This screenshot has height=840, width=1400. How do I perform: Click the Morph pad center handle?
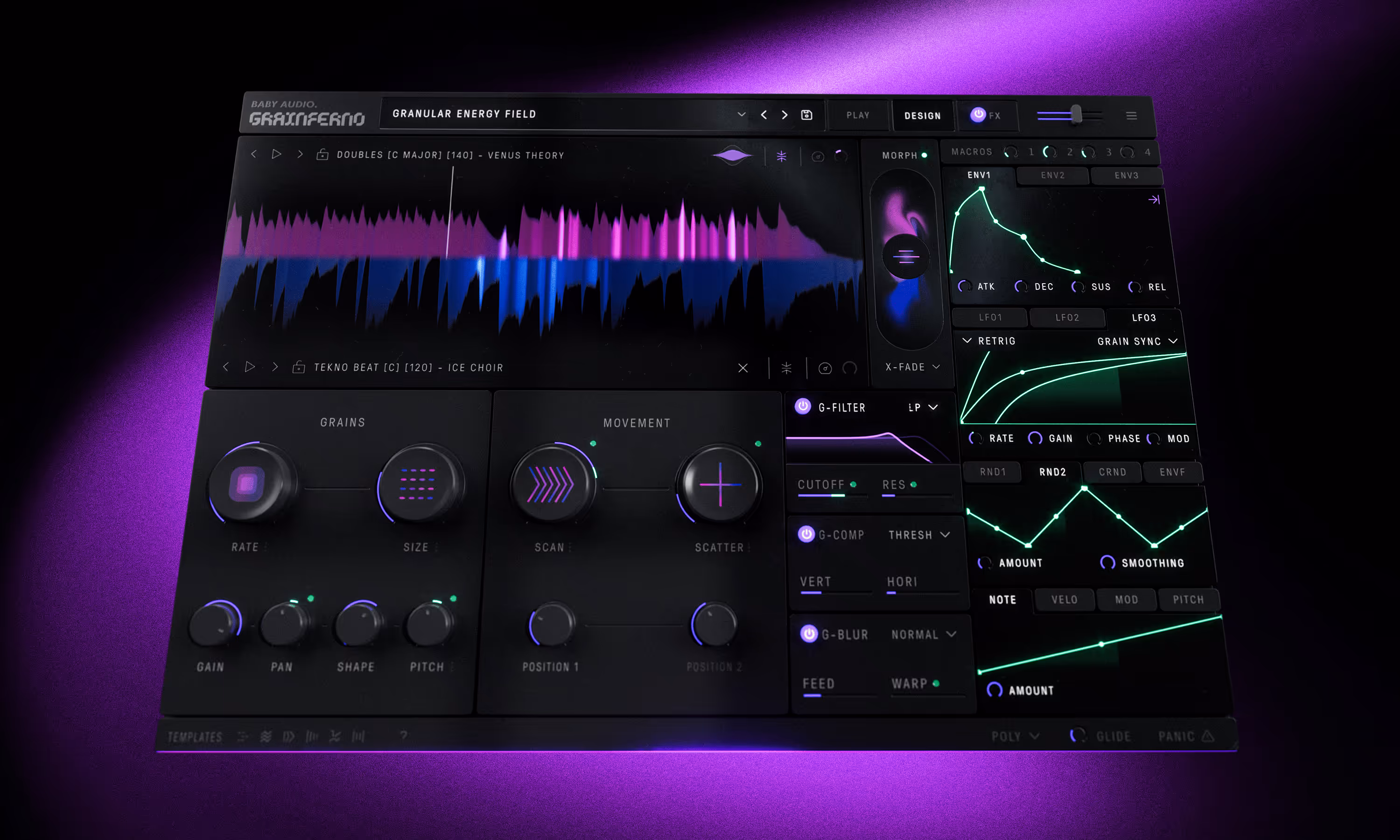point(905,256)
